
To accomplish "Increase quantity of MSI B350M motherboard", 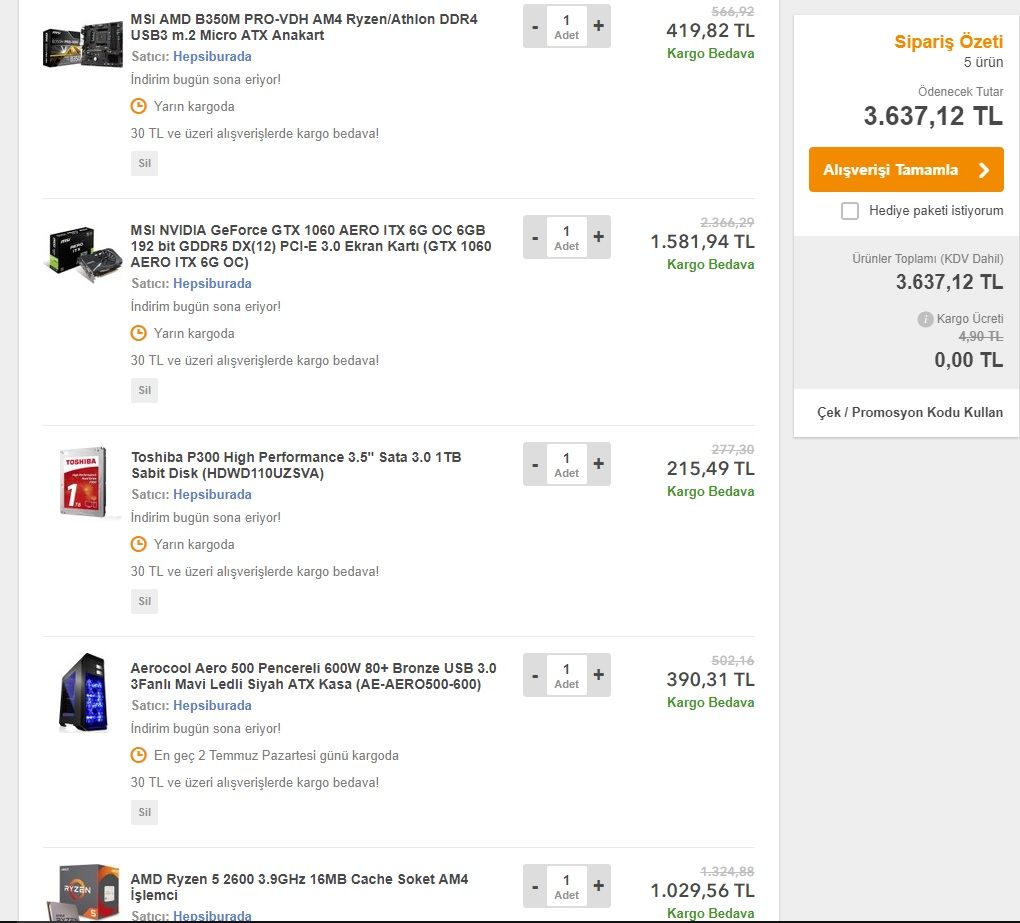I will pyautogui.click(x=598, y=26).
